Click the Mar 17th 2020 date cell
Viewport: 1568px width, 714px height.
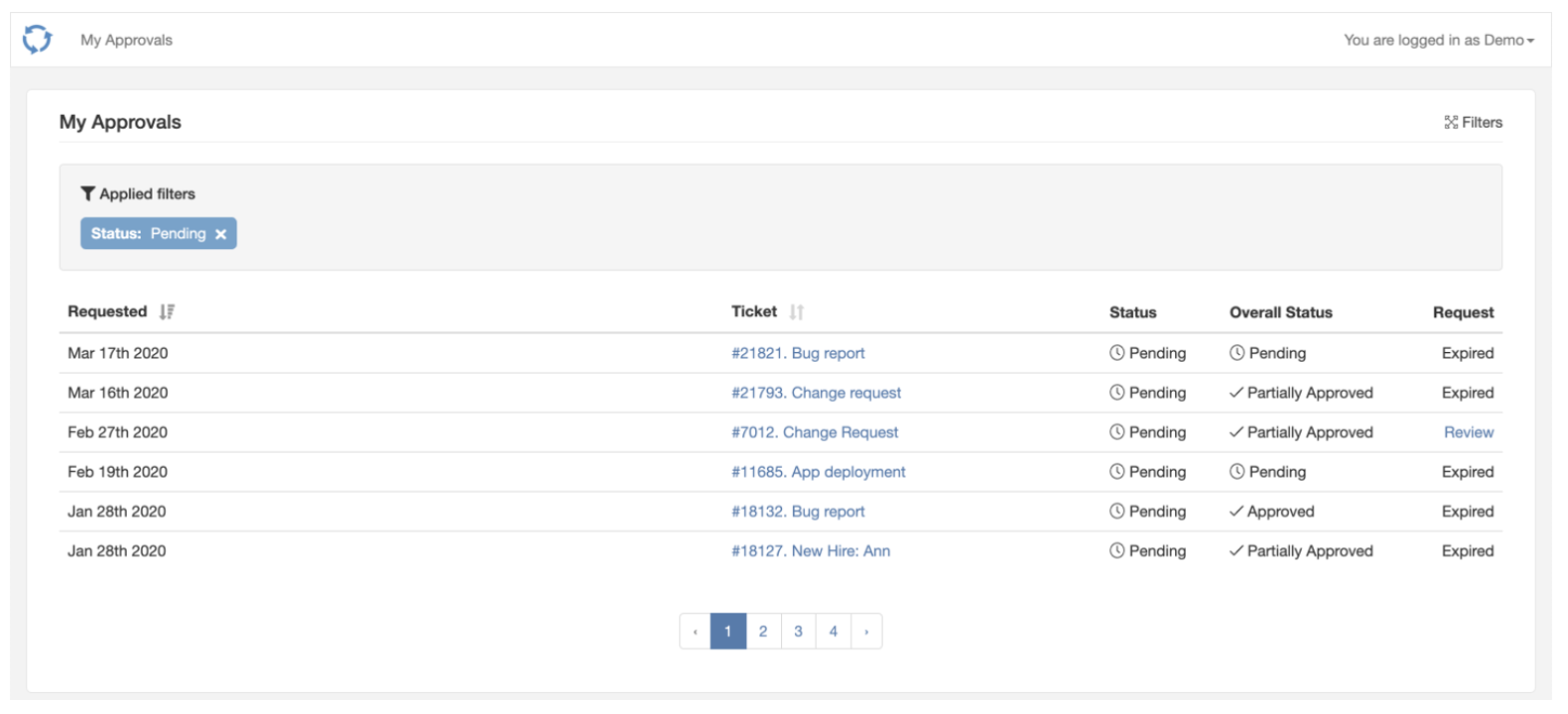coord(118,353)
